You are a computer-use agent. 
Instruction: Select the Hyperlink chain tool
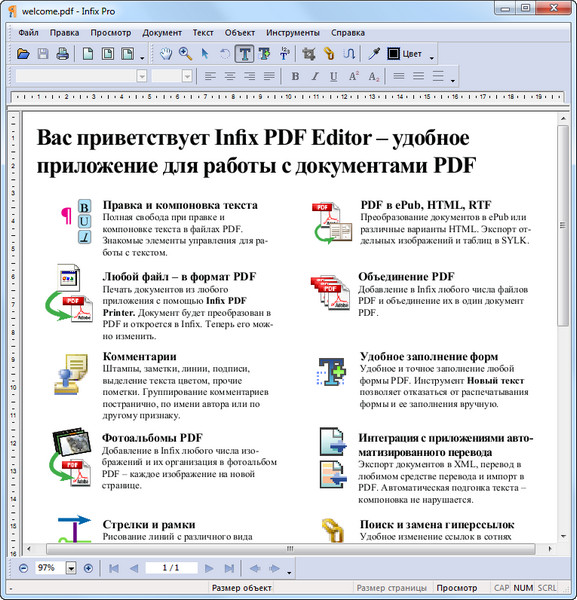(329, 54)
